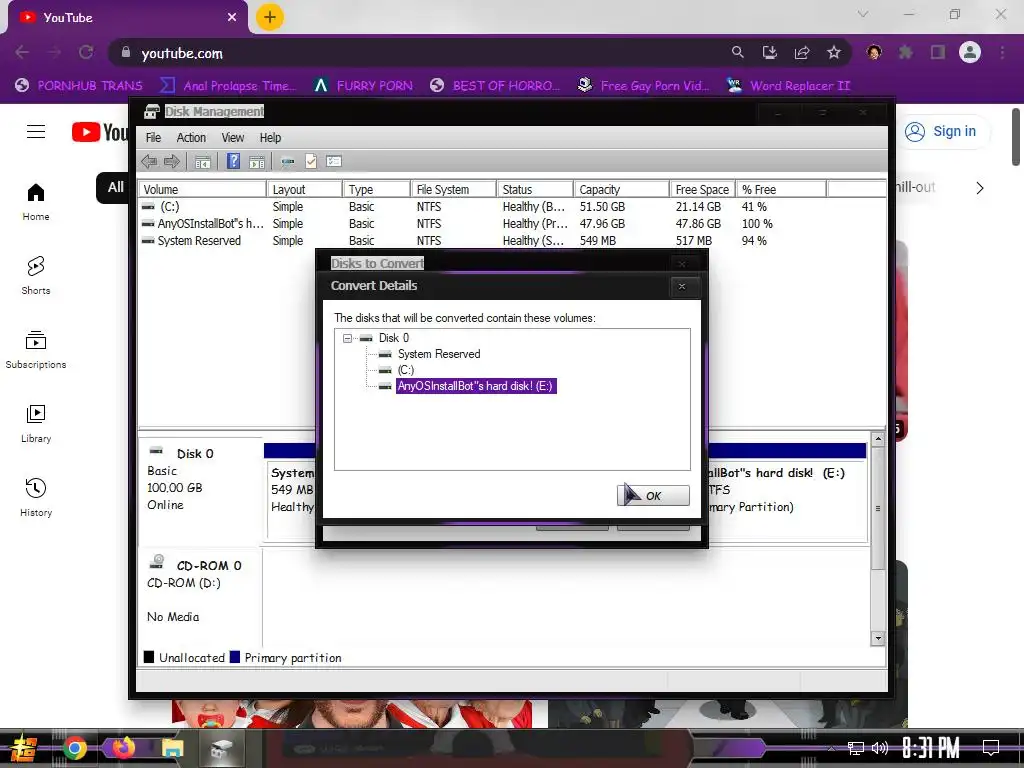Open YouTube Shorts in sidebar
The image size is (1024, 768).
tap(36, 276)
